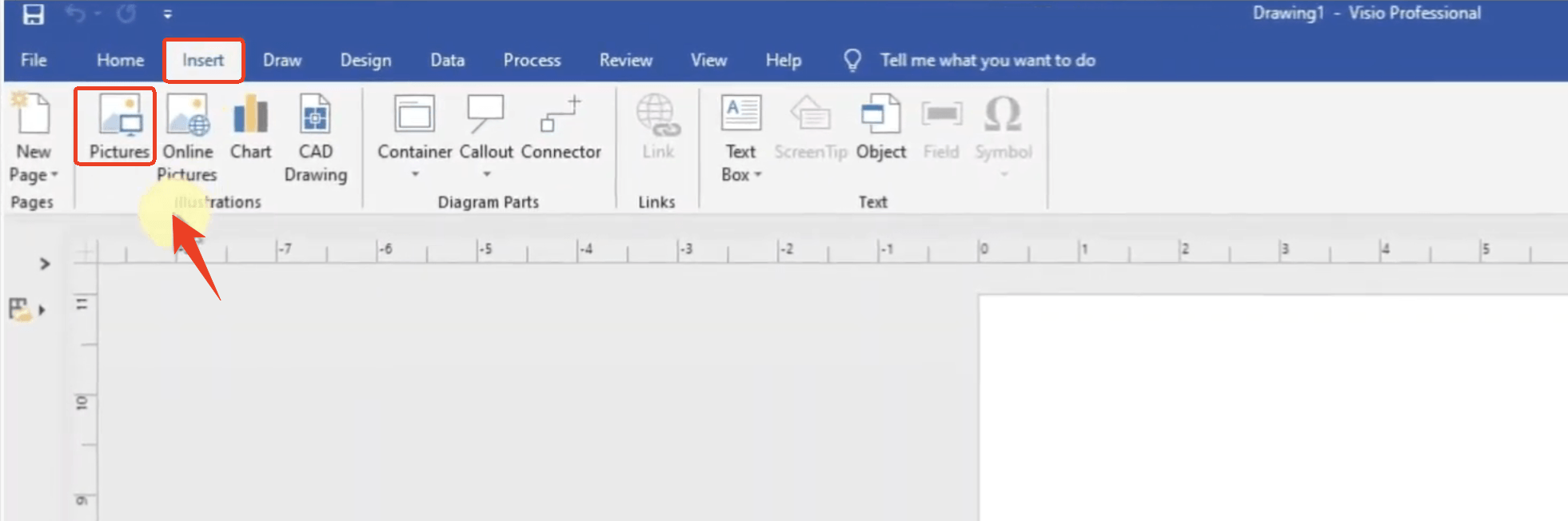Click the ScreenTip icon
Image resolution: width=1568 pixels, height=521 pixels.
tap(810, 113)
